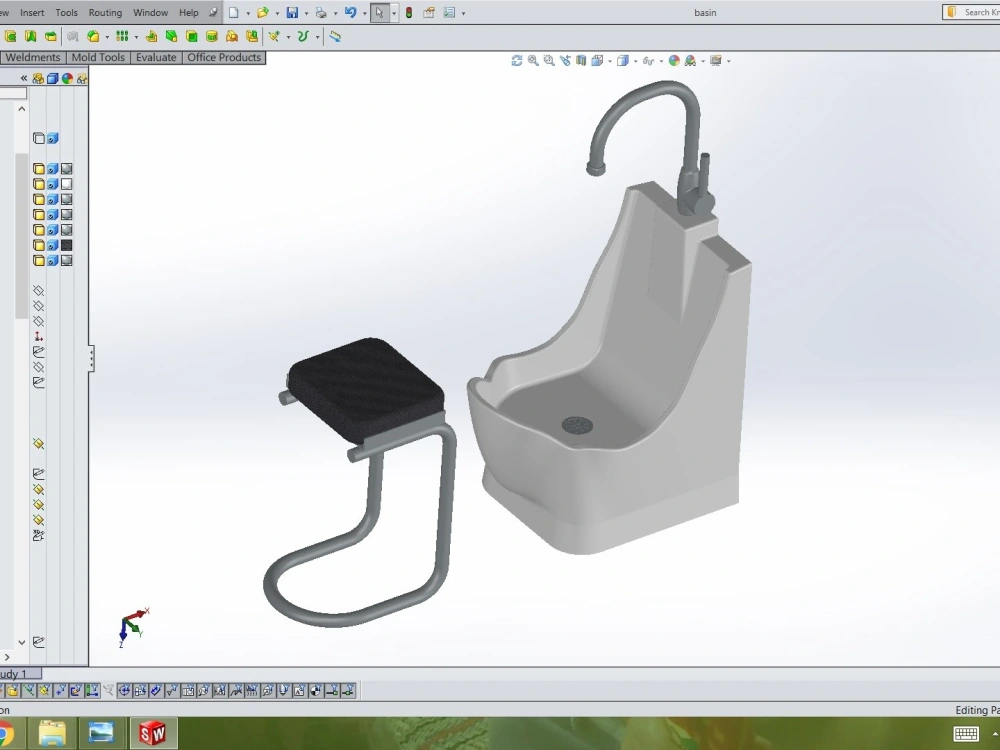Open DisplayManager color ball panel tab

(x=67, y=78)
